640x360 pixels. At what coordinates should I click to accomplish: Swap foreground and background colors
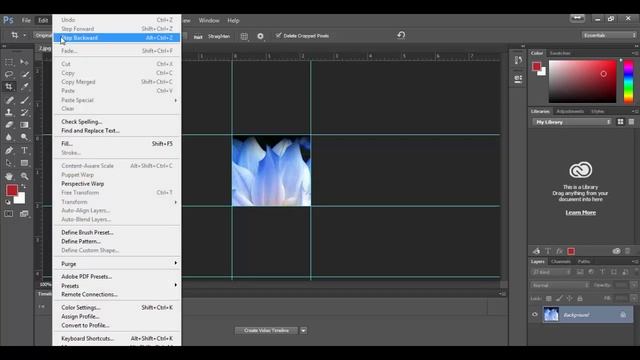[23, 187]
